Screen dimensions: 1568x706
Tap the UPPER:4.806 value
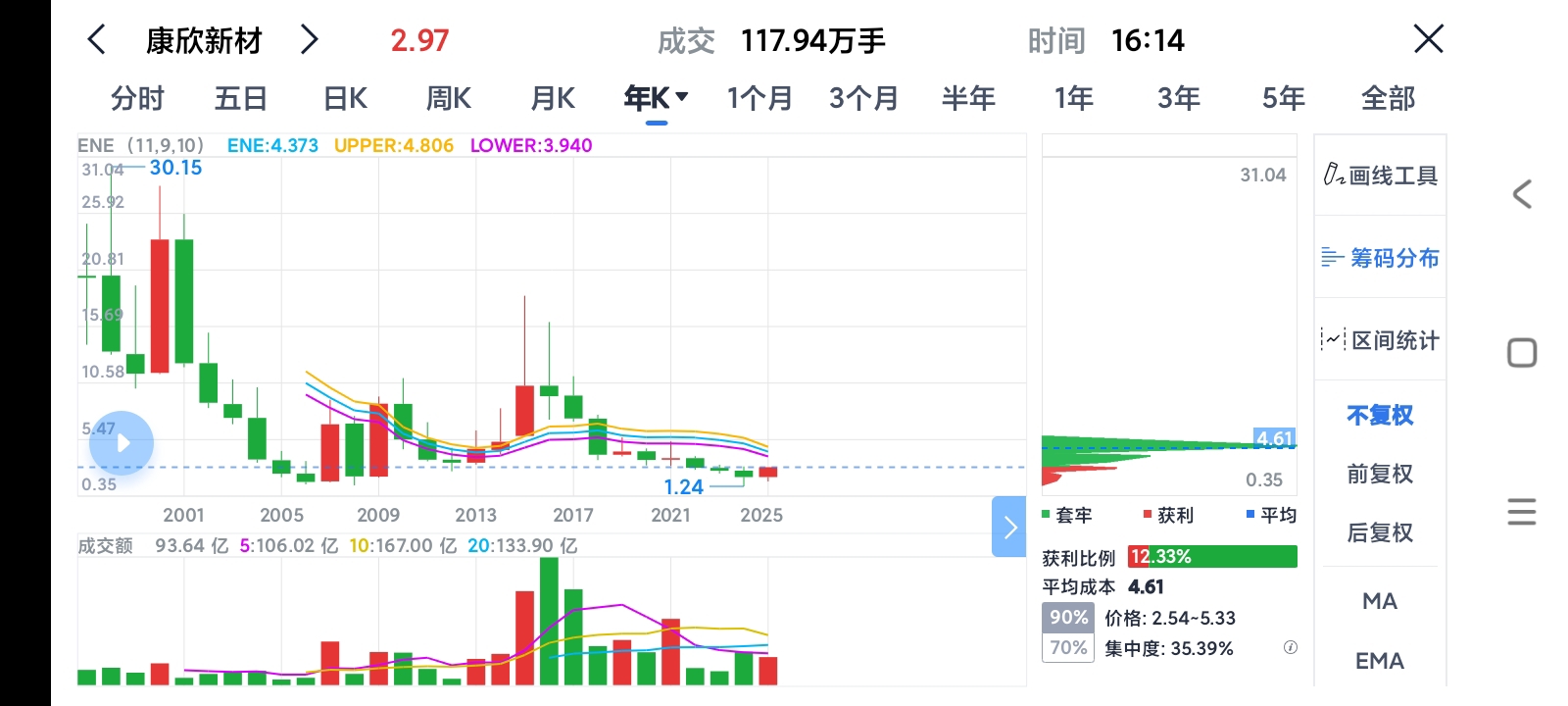click(394, 145)
